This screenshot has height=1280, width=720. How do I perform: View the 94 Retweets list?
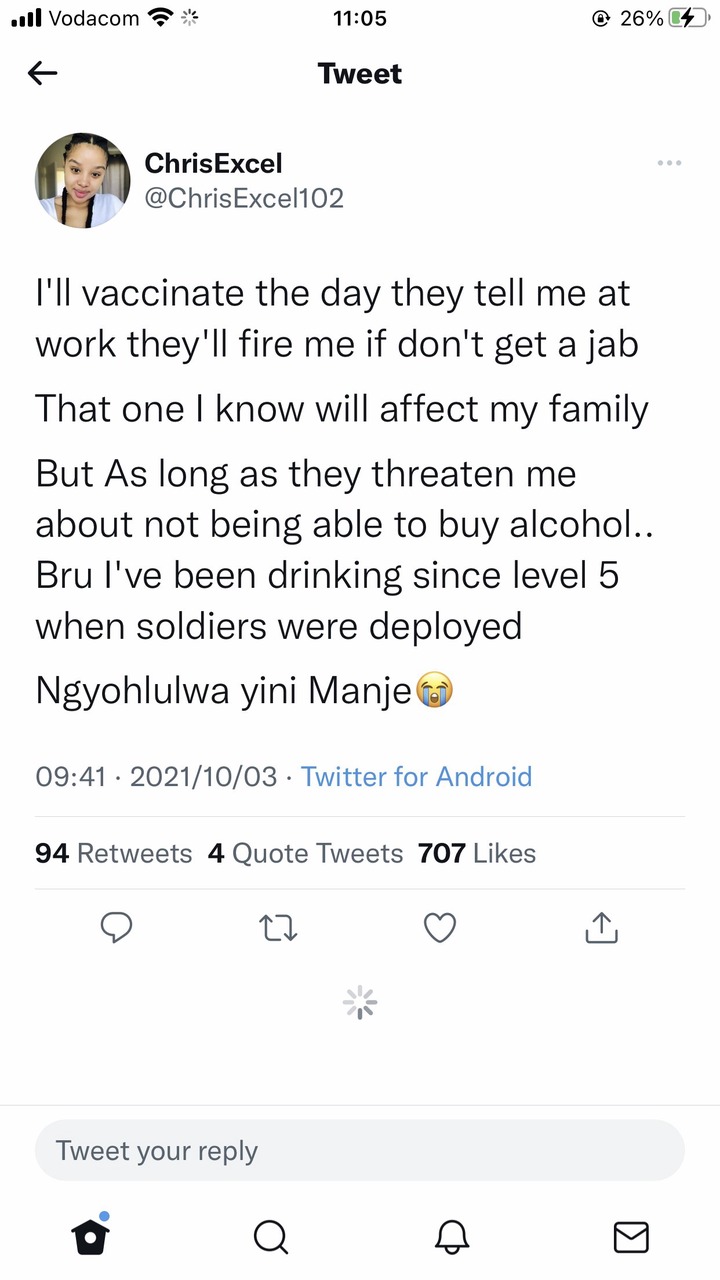point(113,853)
